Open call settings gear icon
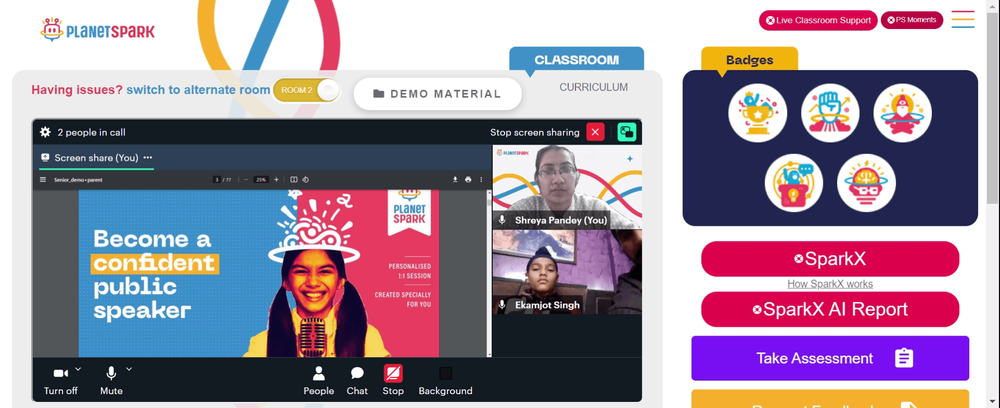This screenshot has height=408, width=1000. [45, 132]
